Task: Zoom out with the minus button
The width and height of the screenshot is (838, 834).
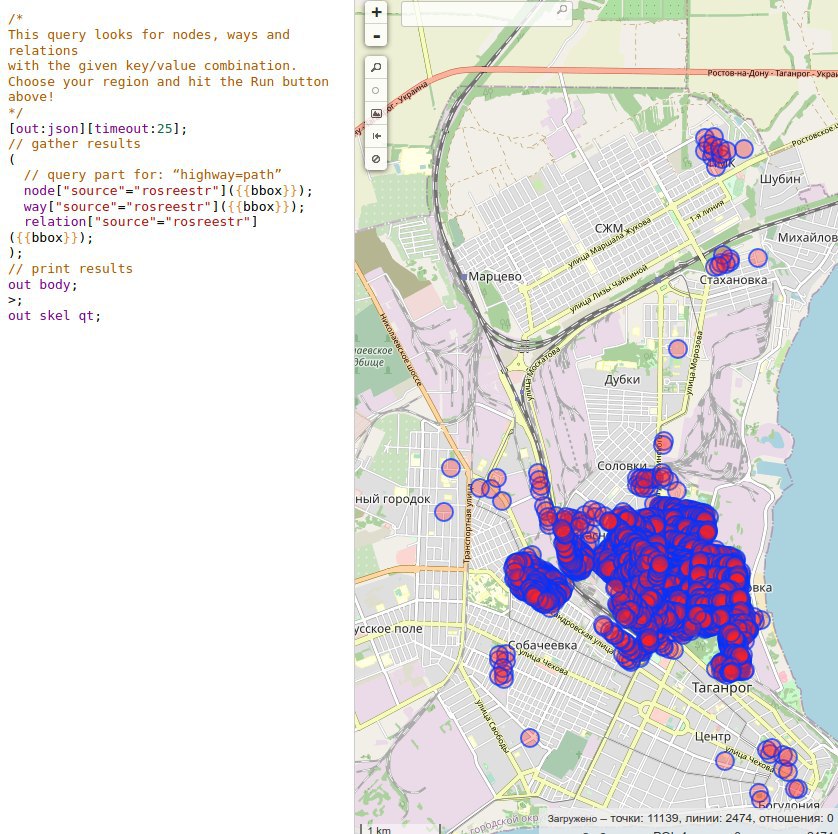Action: click(376, 36)
